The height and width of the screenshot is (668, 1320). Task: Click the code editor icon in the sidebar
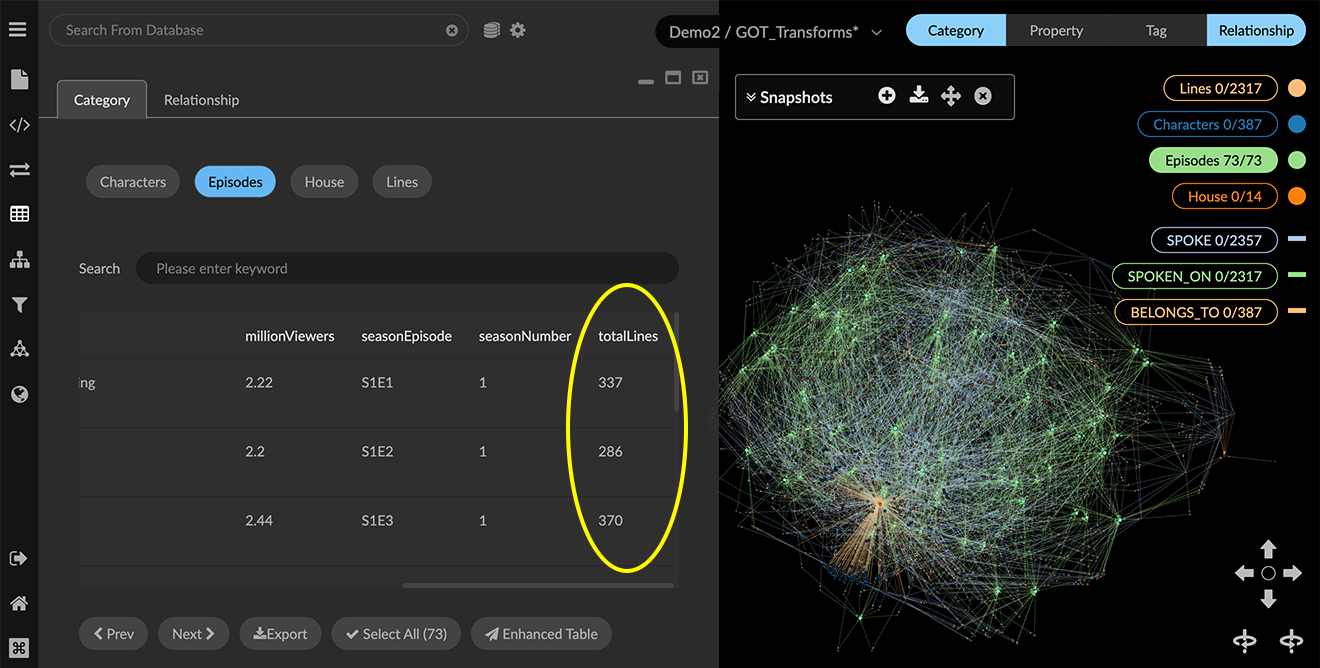(19, 125)
